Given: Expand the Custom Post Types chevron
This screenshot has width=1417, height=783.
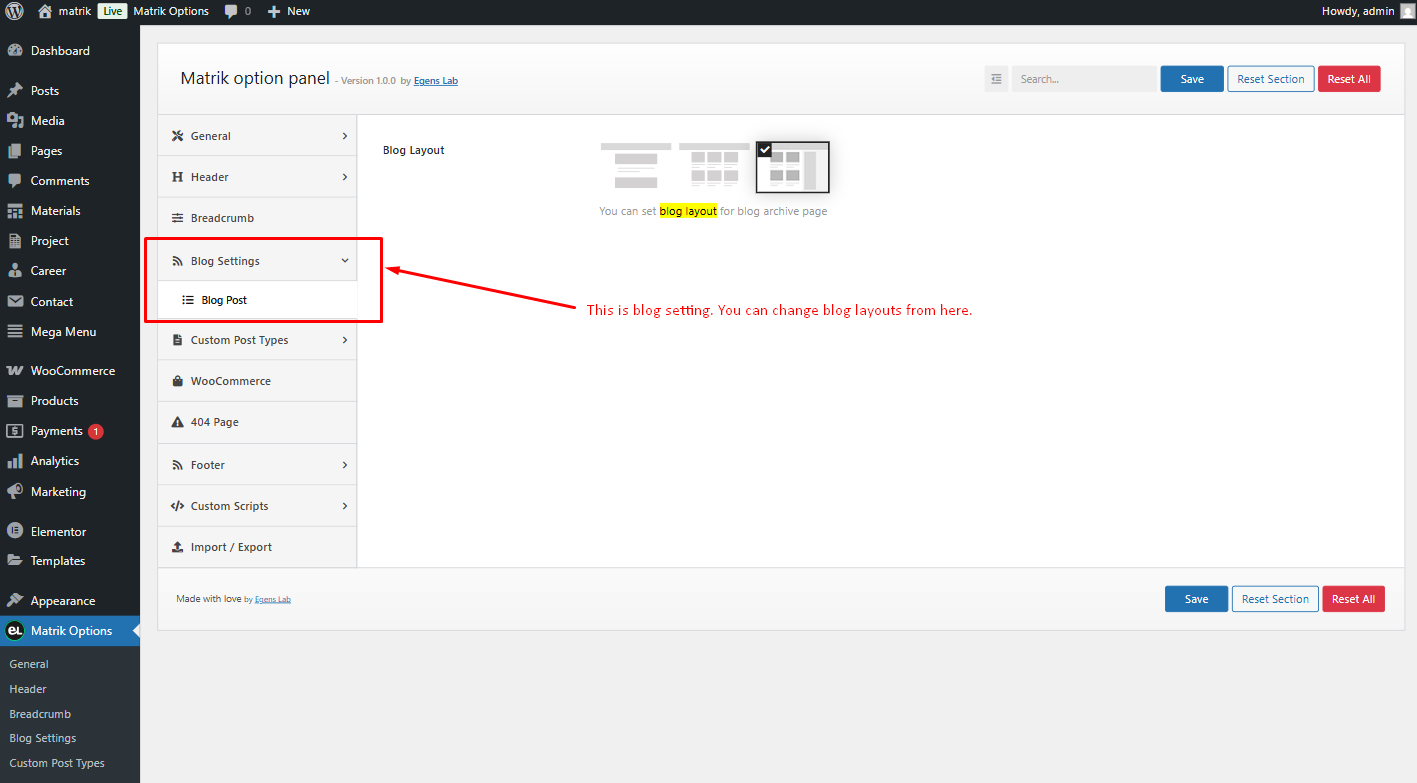Looking at the screenshot, I should (345, 340).
